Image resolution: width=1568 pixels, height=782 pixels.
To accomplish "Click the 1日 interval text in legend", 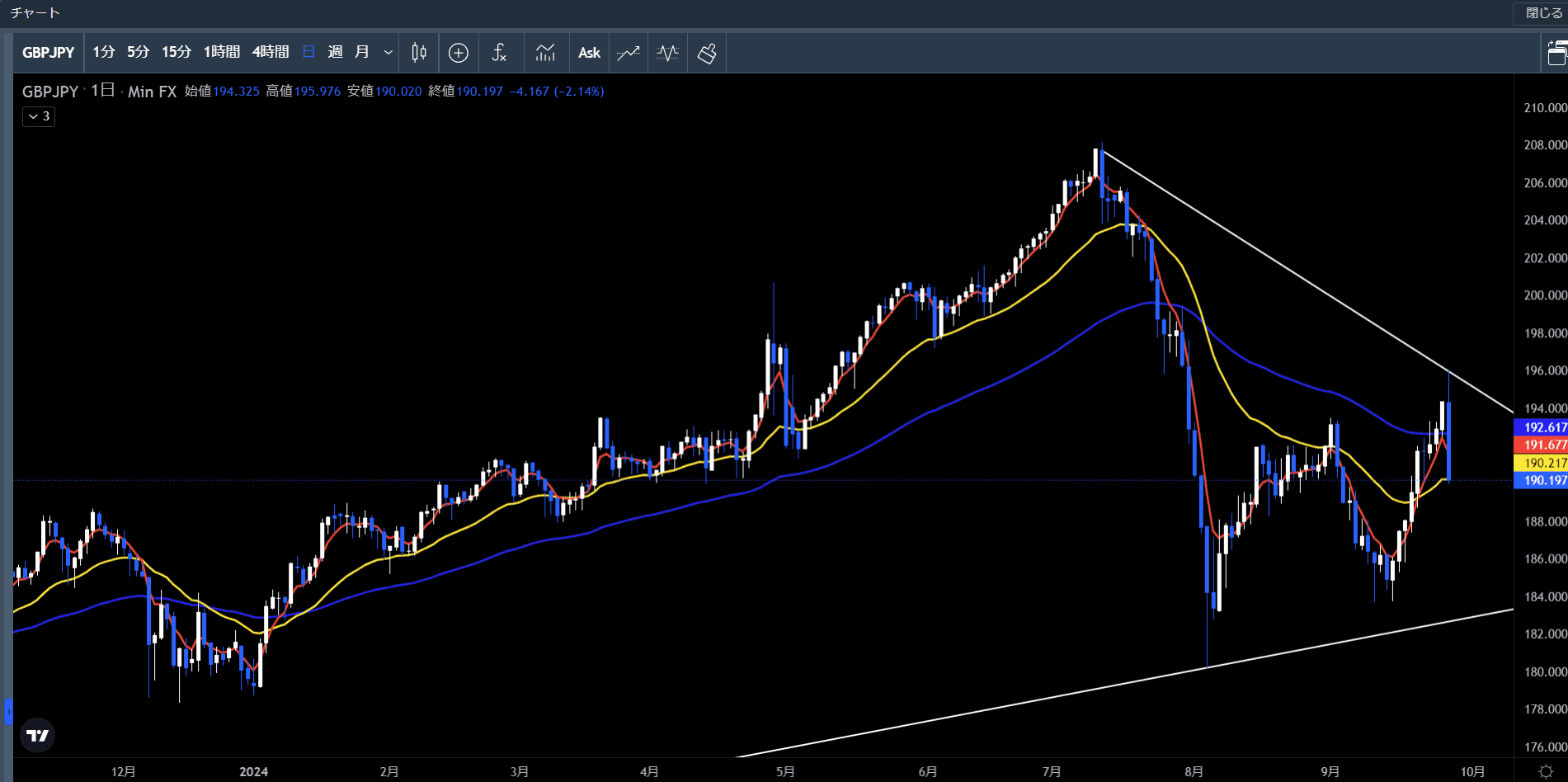I will tap(102, 91).
